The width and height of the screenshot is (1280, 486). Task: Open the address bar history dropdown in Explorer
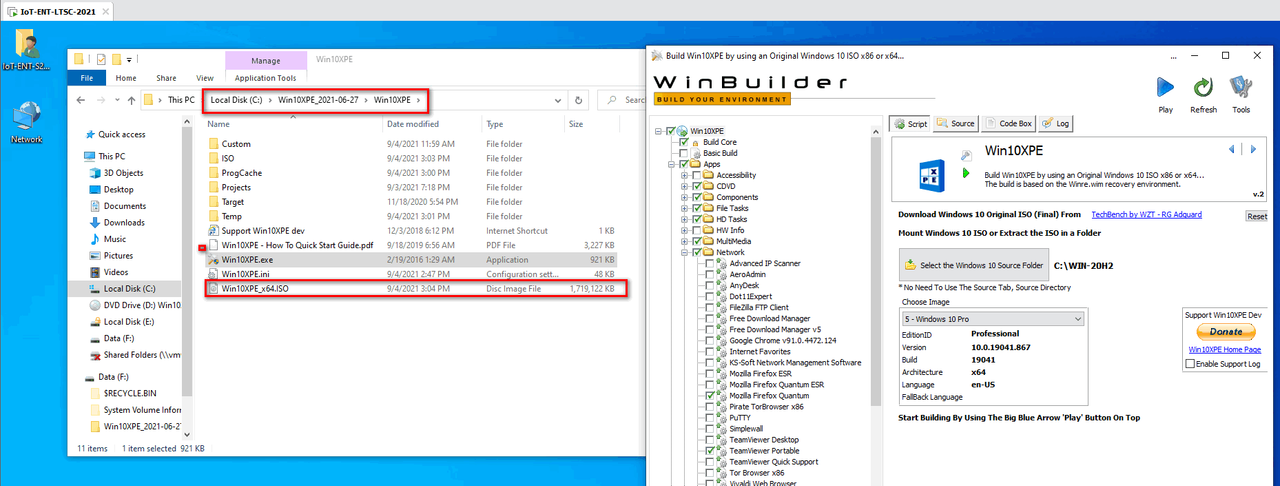pos(559,100)
